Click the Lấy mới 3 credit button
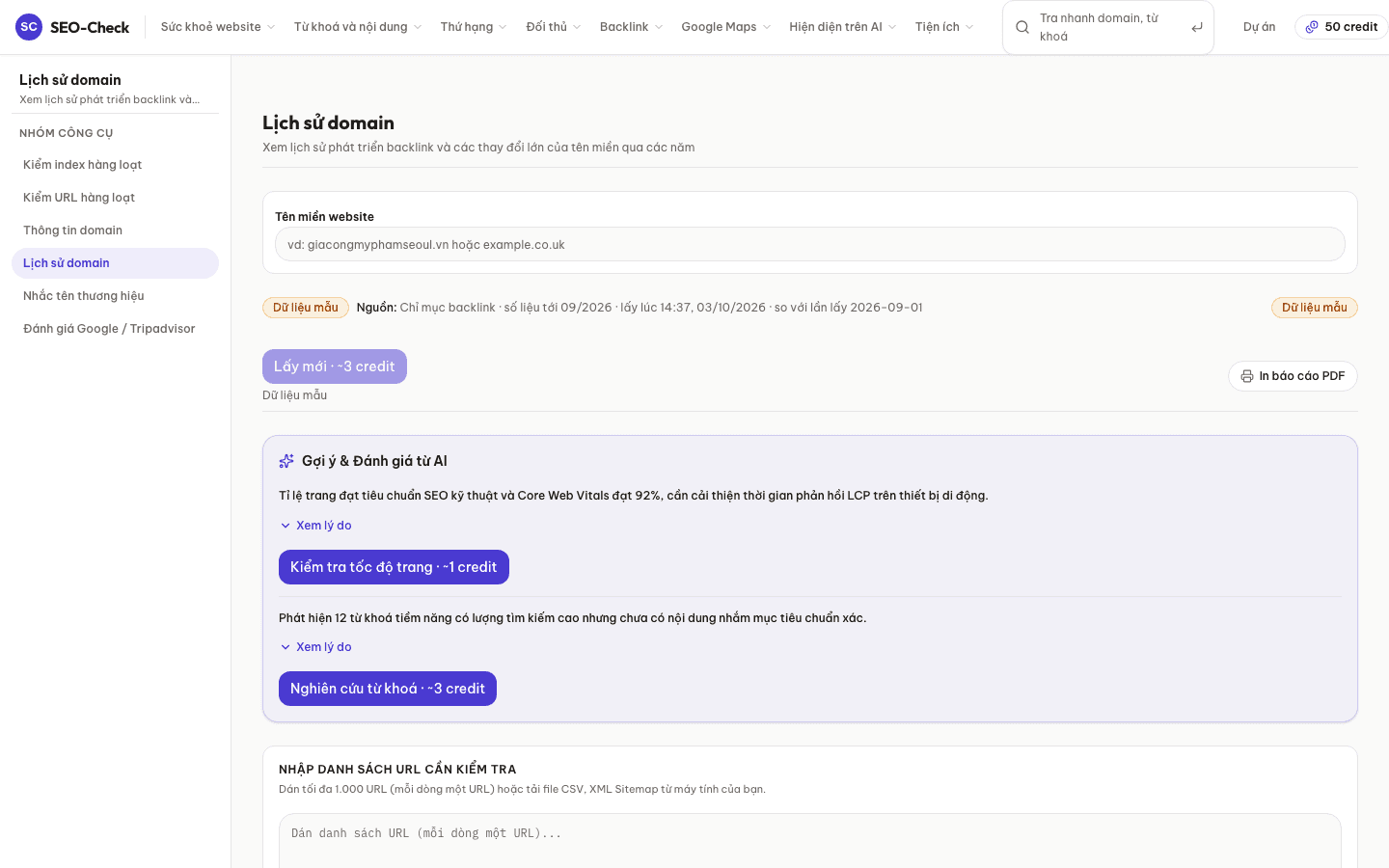 (x=335, y=366)
